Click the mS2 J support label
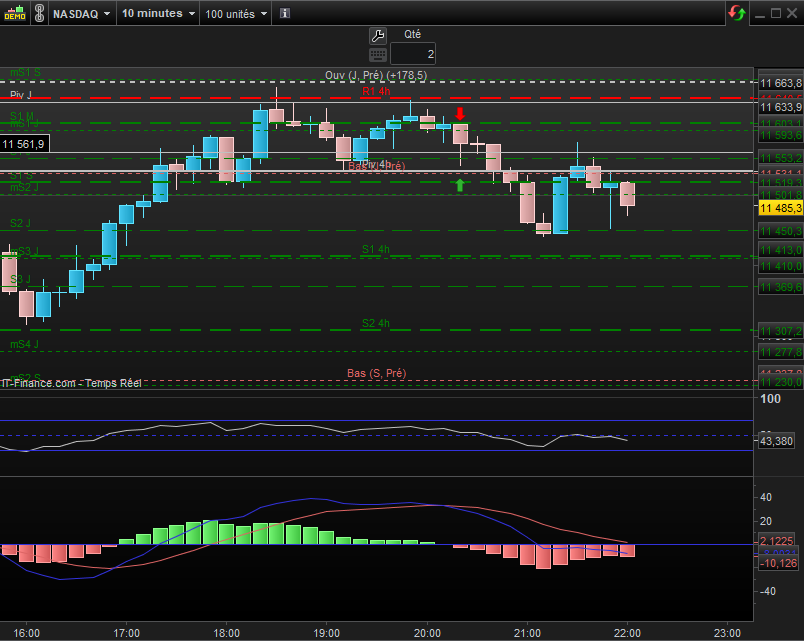 tap(25, 187)
